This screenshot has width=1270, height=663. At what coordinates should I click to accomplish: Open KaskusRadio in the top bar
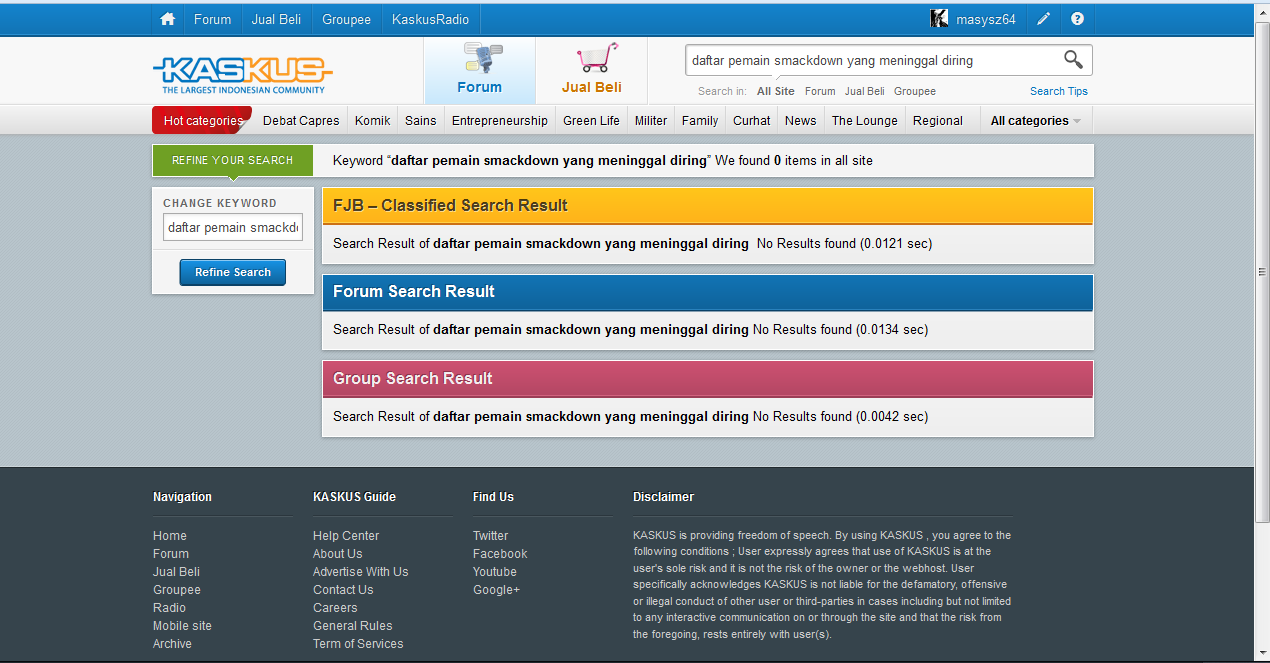coord(430,19)
